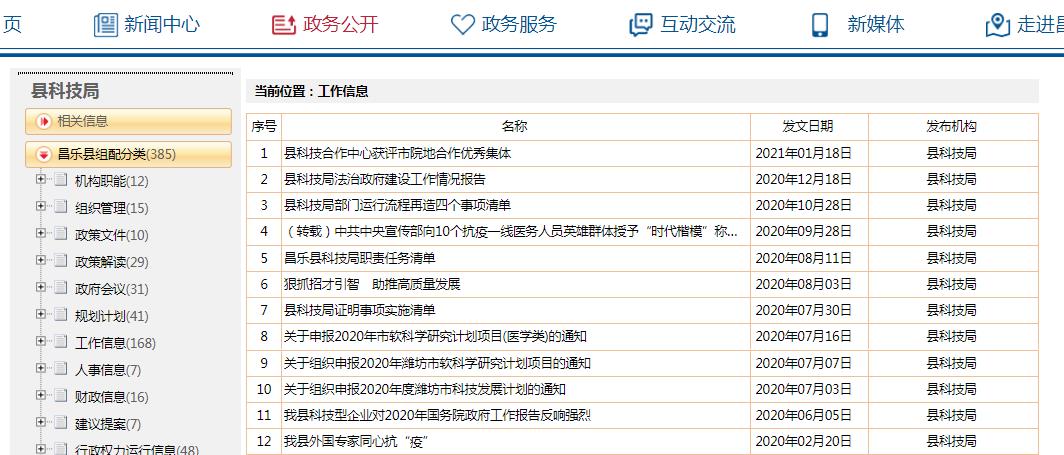Click the 政务公开 red document icon
This screenshot has width=1064, height=455.
(284, 25)
